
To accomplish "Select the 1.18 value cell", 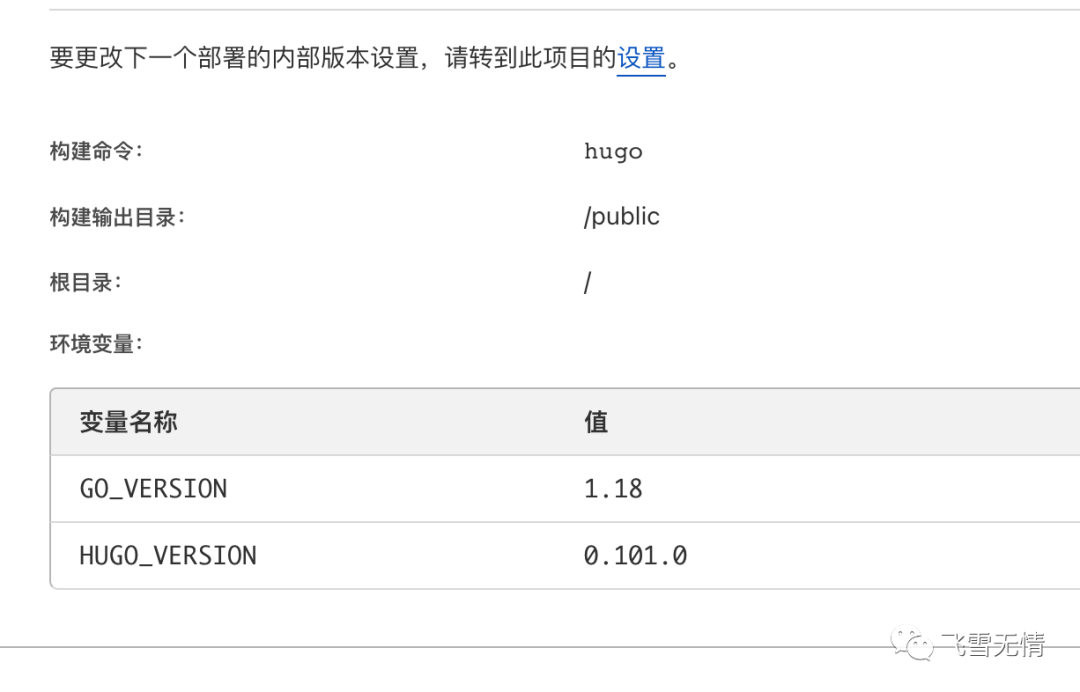I will (x=613, y=489).
